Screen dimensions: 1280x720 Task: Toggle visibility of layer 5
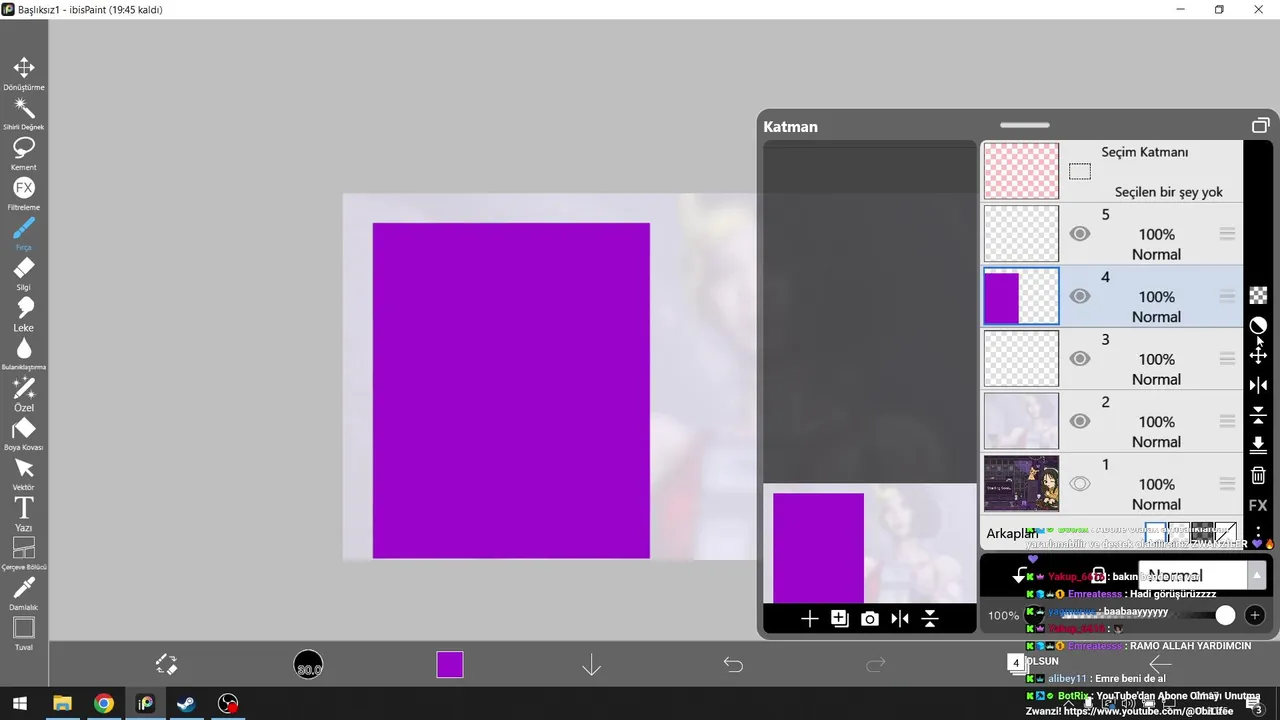(1079, 234)
